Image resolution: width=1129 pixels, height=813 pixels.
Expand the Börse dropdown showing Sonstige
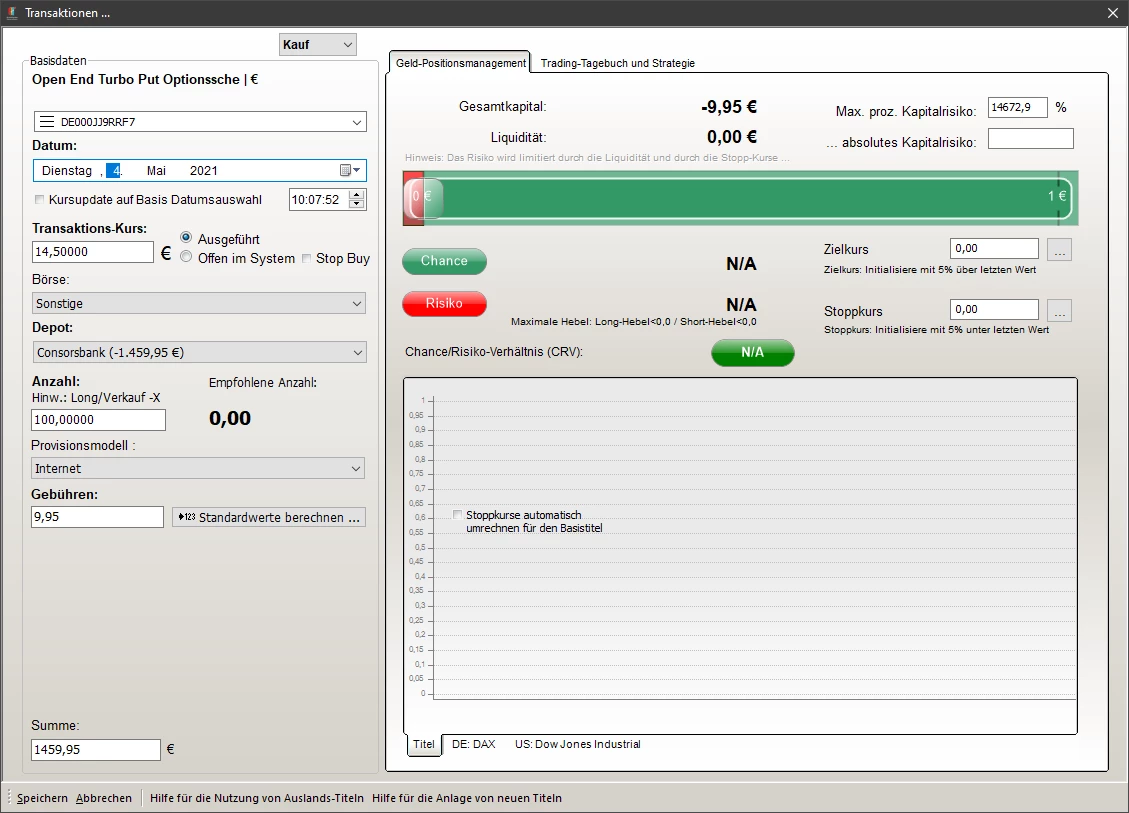tap(199, 303)
